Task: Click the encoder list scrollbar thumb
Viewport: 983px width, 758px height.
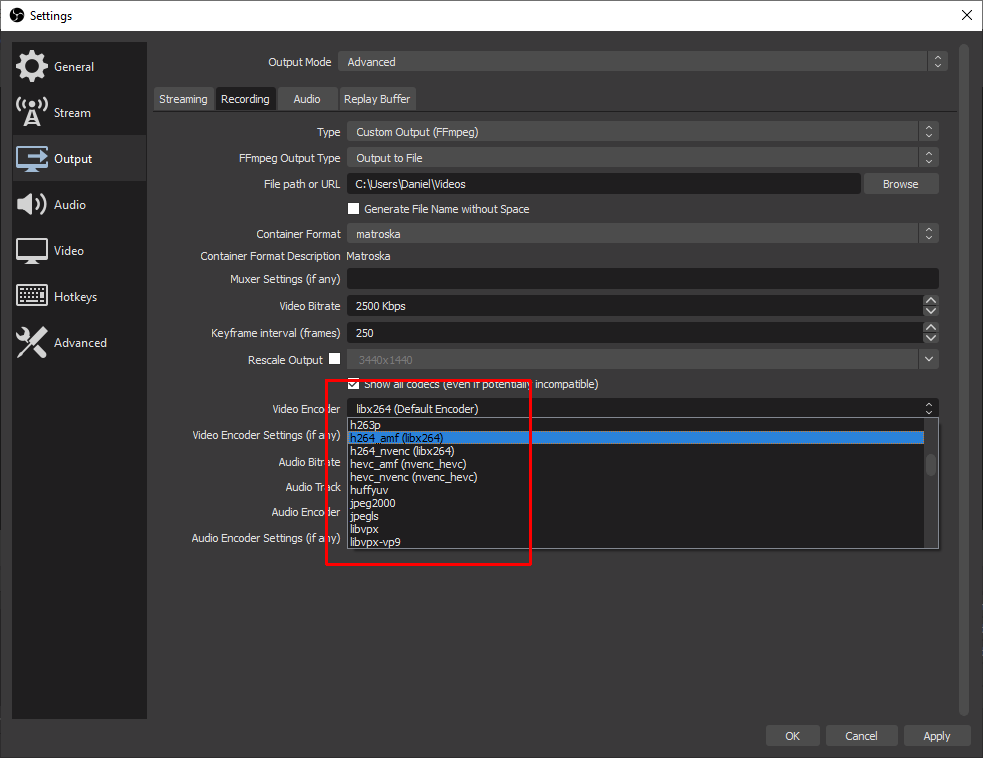Action: pos(931,465)
